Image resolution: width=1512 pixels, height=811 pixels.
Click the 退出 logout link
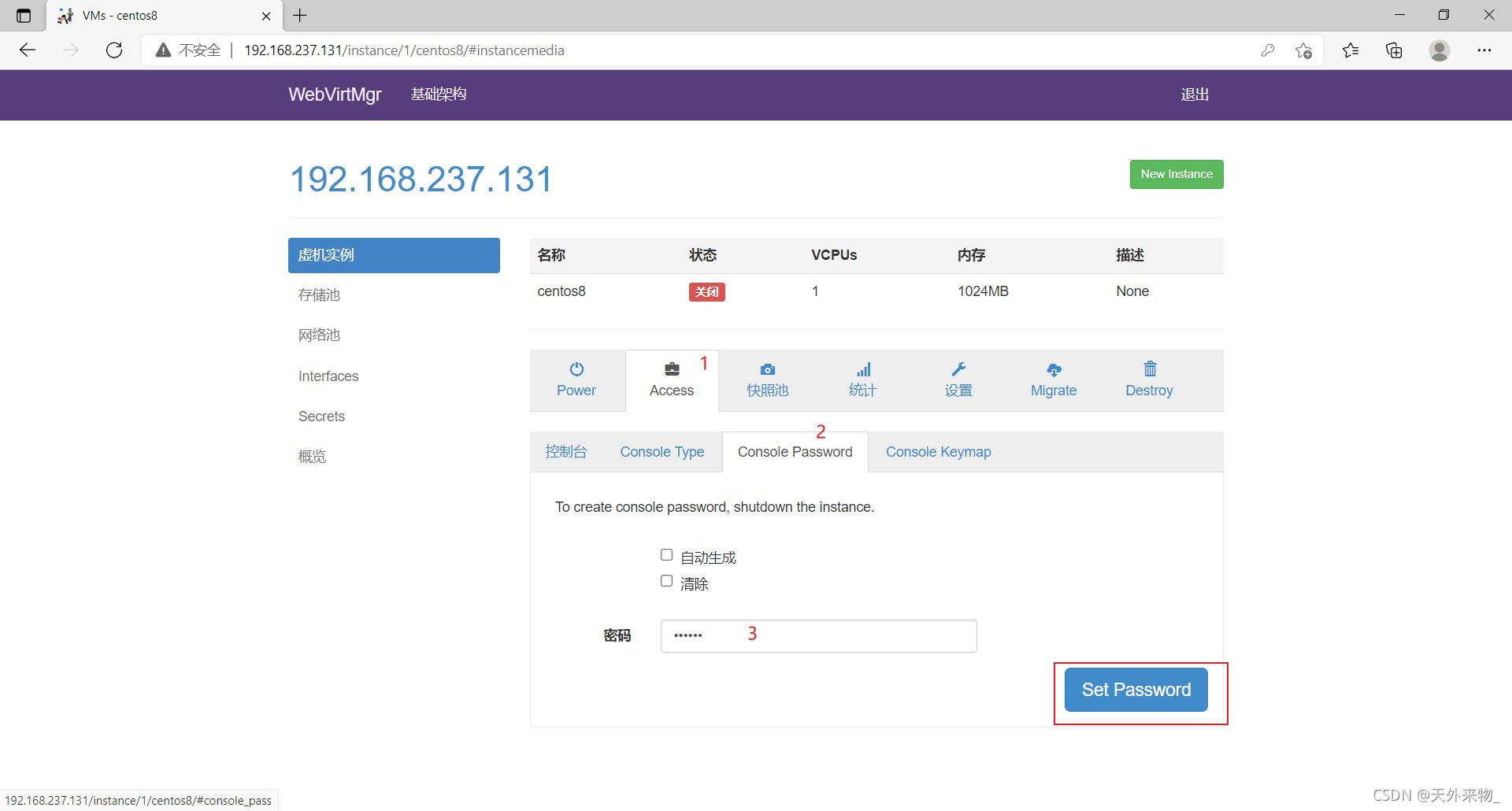pyautogui.click(x=1194, y=94)
